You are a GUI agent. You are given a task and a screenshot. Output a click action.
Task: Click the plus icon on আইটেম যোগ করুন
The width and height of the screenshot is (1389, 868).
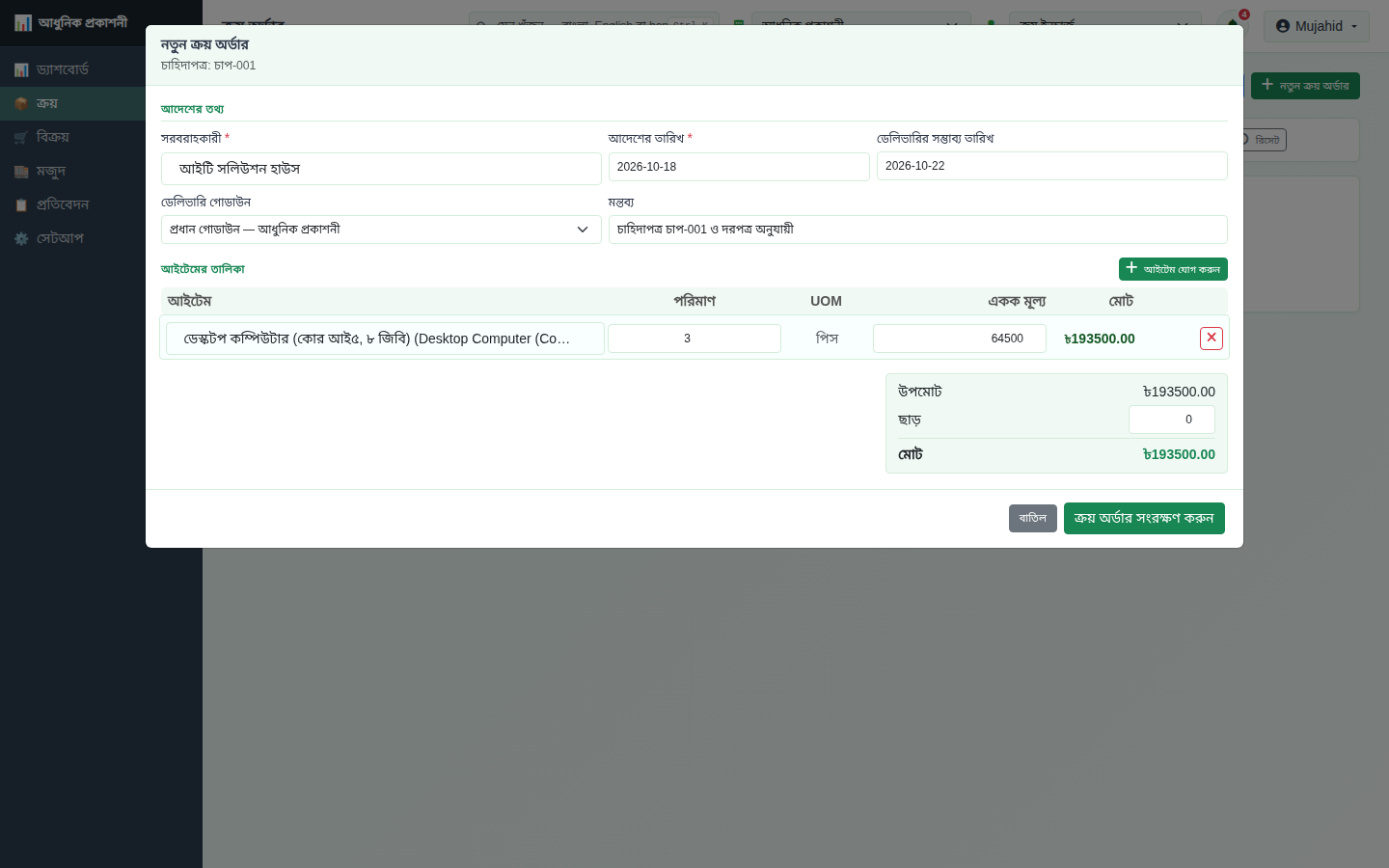(1131, 268)
